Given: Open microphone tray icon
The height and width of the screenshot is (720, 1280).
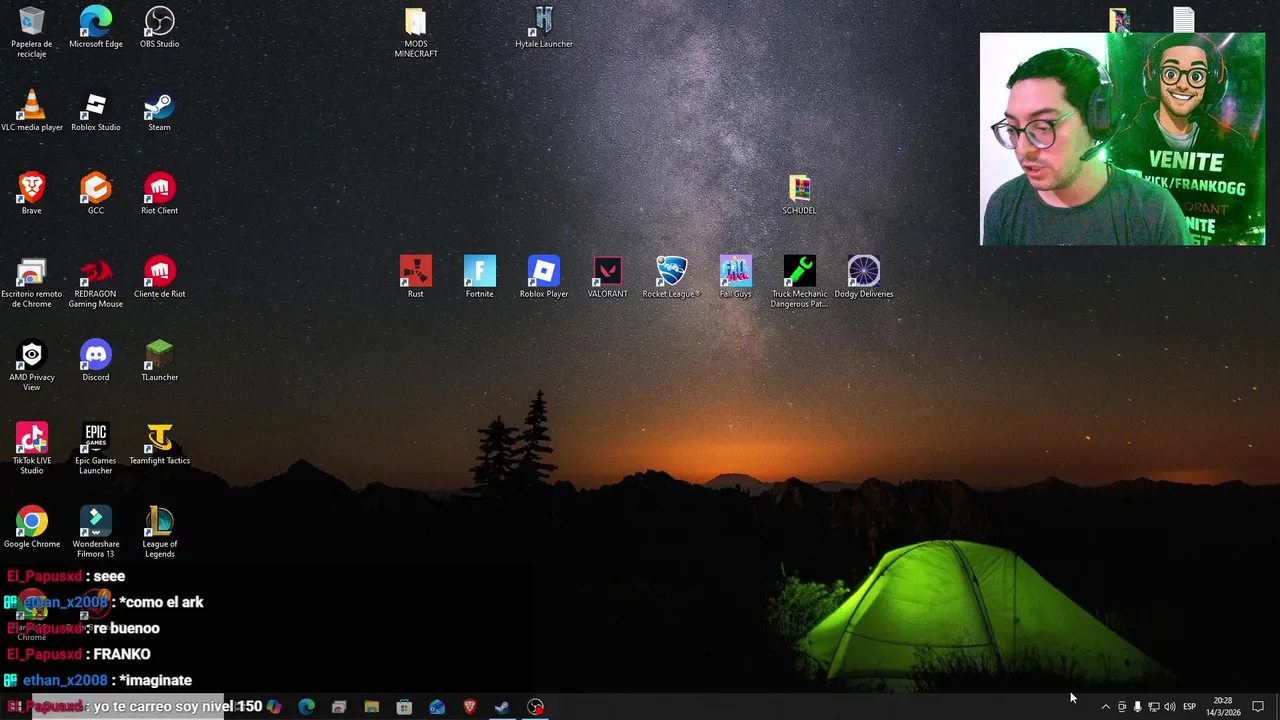Looking at the screenshot, I should [x=1137, y=707].
